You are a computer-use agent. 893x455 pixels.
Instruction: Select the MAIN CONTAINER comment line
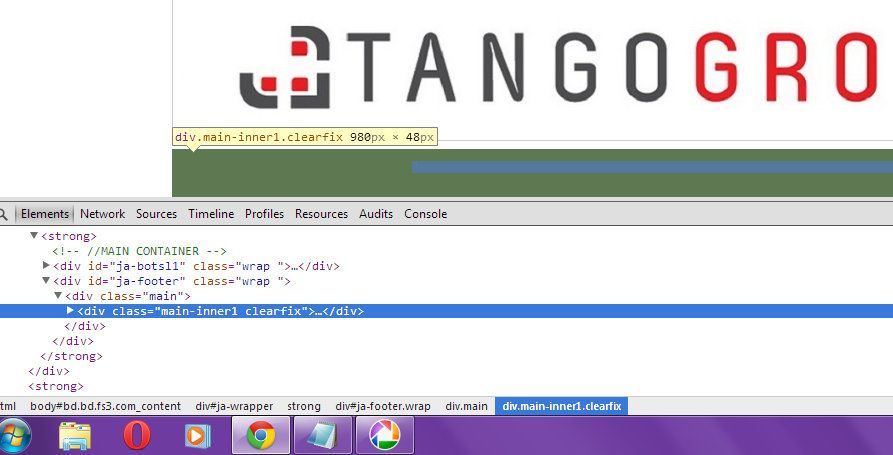(x=140, y=251)
